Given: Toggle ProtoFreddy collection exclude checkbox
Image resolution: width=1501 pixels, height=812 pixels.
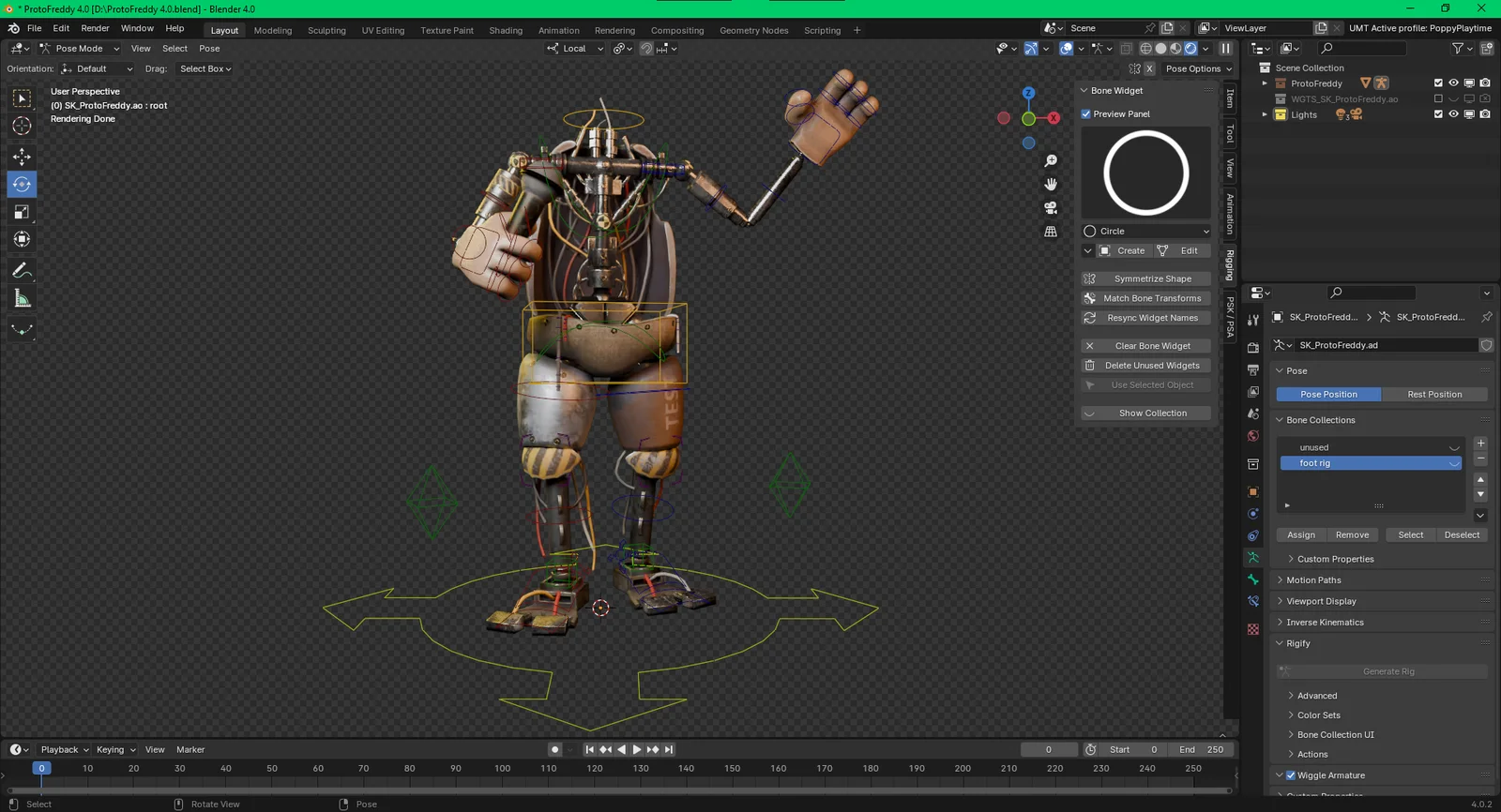Looking at the screenshot, I should [1438, 83].
